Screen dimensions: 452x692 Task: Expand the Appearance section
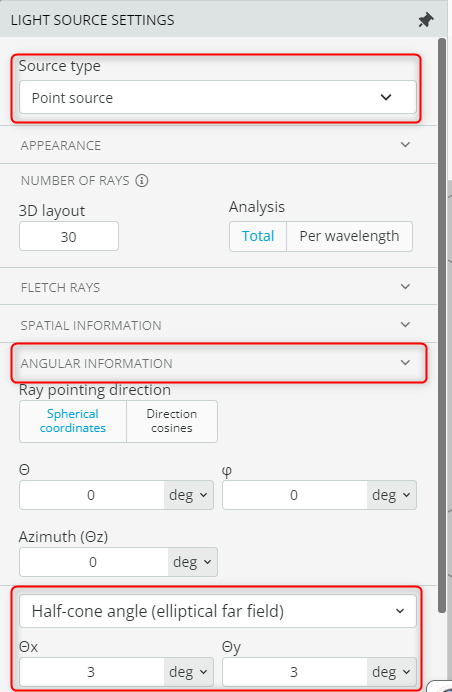pos(218,145)
